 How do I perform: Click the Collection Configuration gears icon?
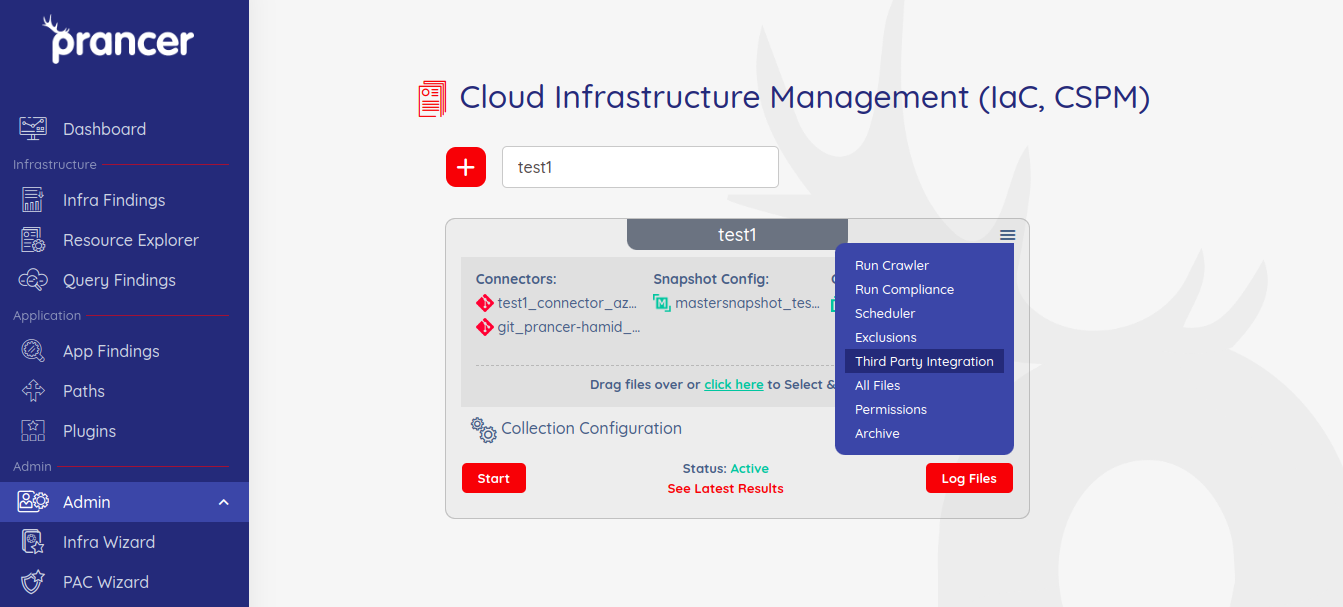(x=484, y=430)
